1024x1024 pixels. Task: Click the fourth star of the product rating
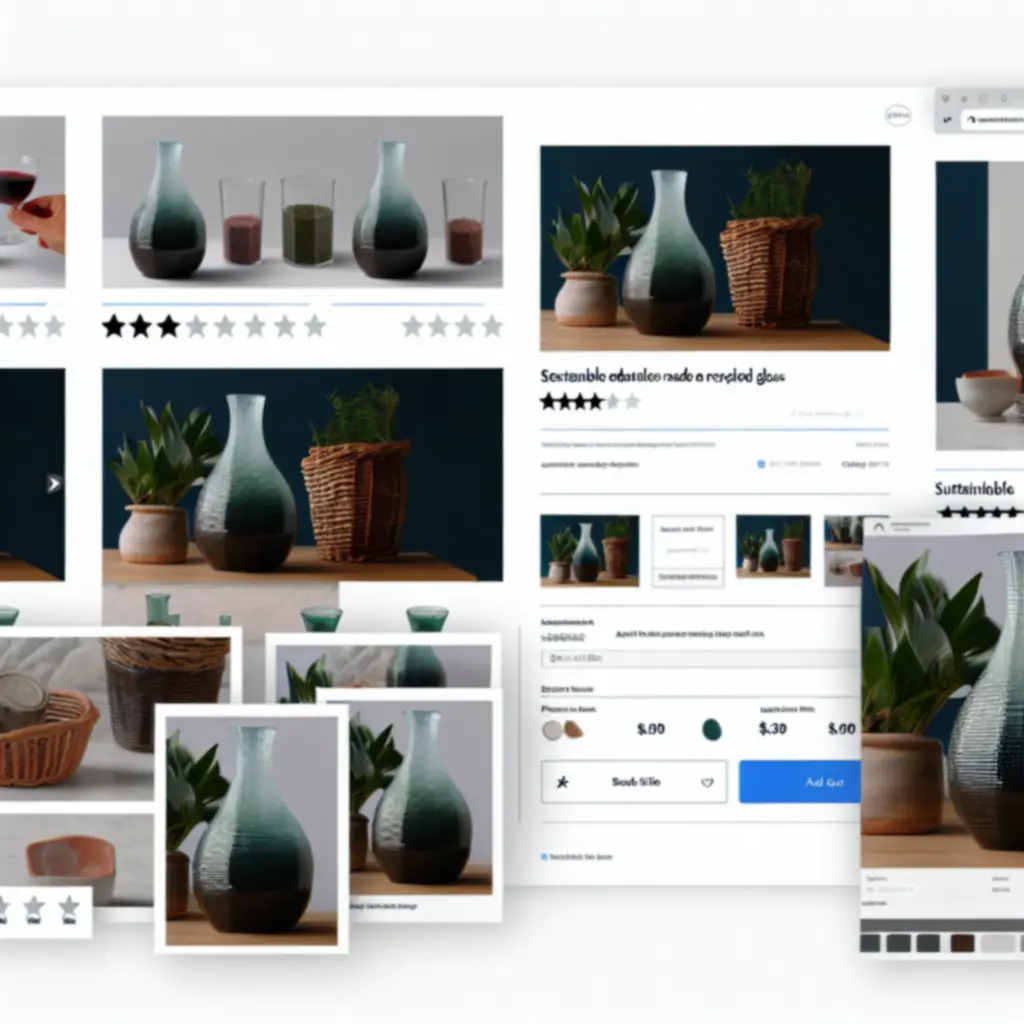pyautogui.click(x=595, y=402)
